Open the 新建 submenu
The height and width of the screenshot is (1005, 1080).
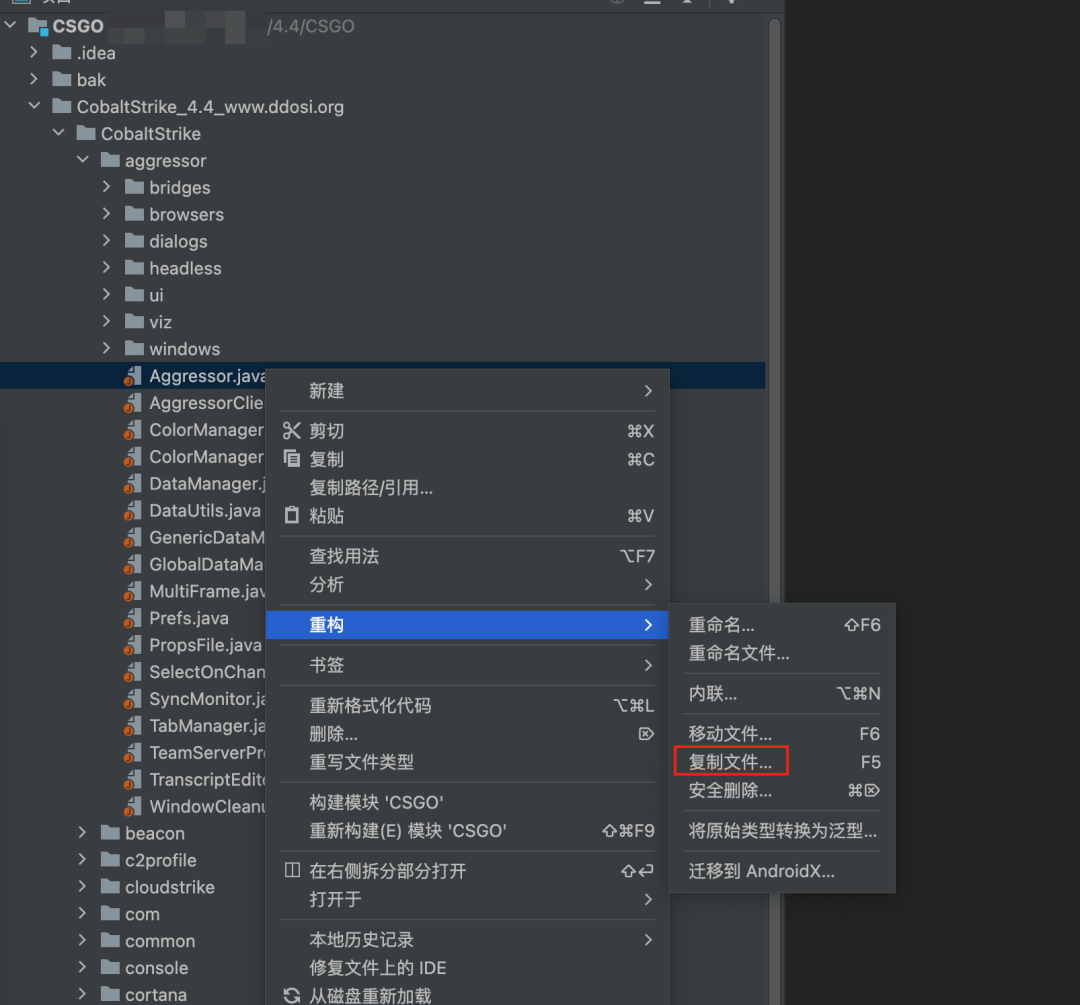pyautogui.click(x=467, y=391)
